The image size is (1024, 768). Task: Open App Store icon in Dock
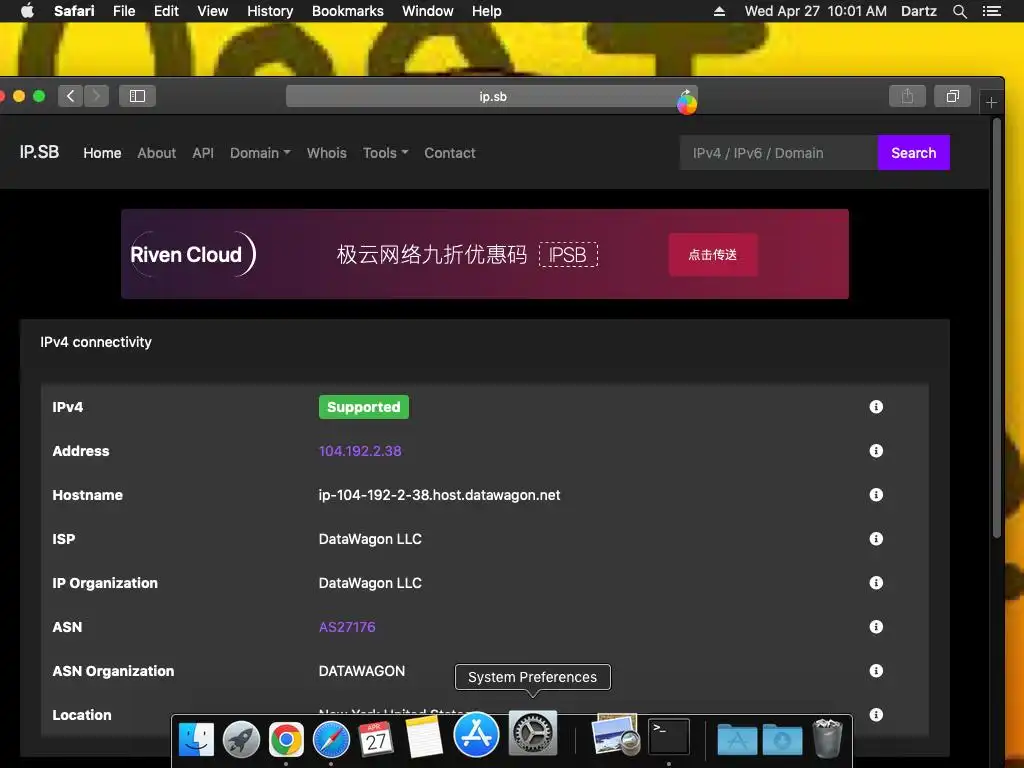(476, 734)
